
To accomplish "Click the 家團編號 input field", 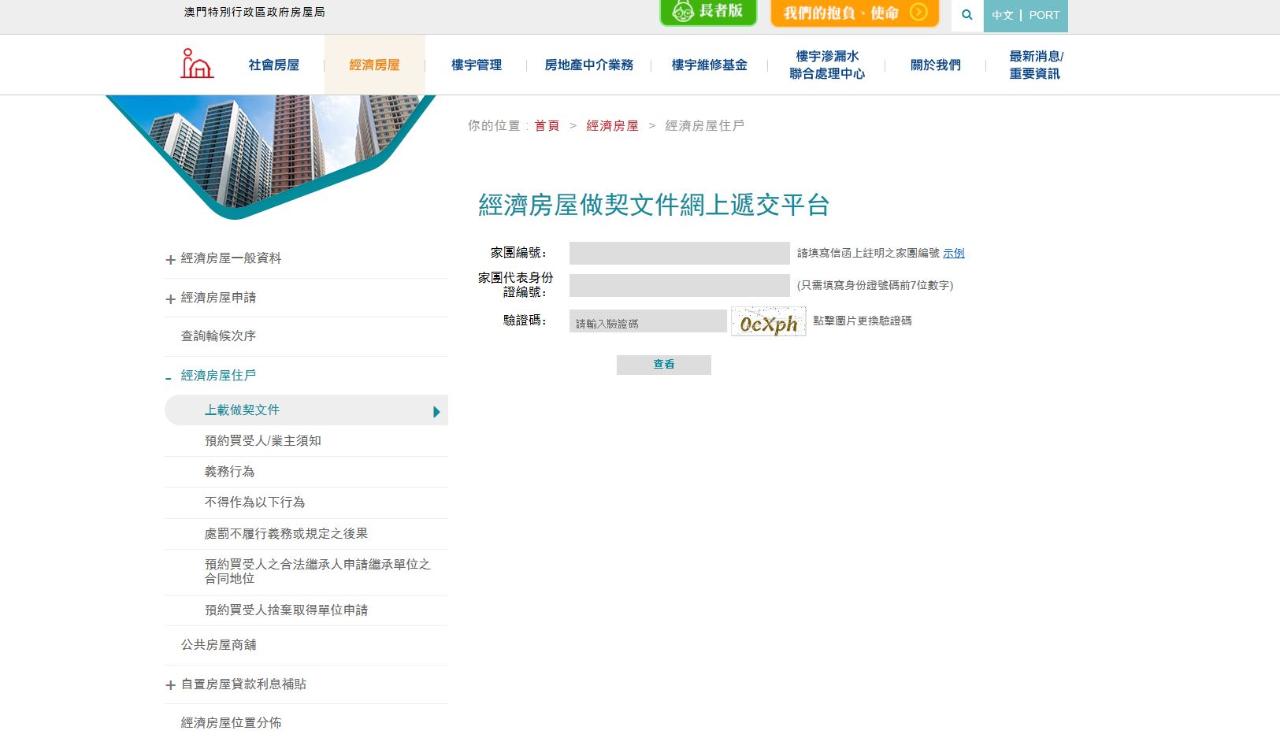I will [x=679, y=254].
